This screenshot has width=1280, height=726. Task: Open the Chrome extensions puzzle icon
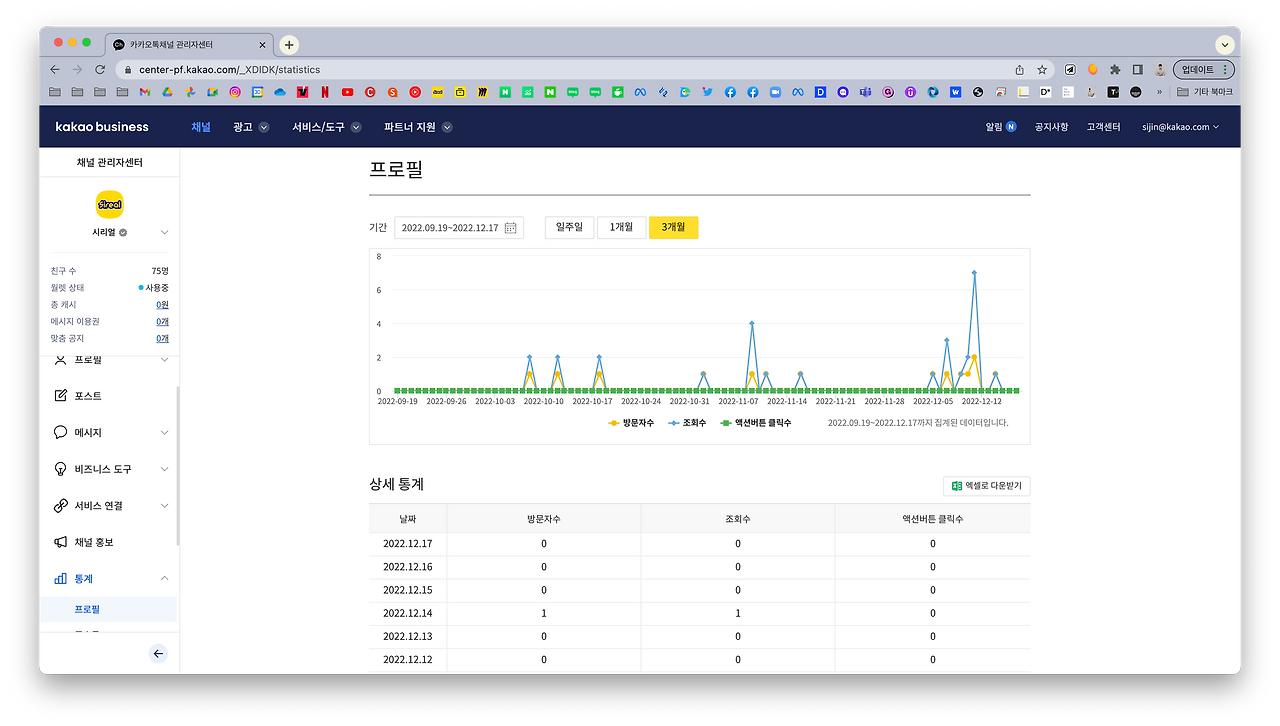point(1115,70)
